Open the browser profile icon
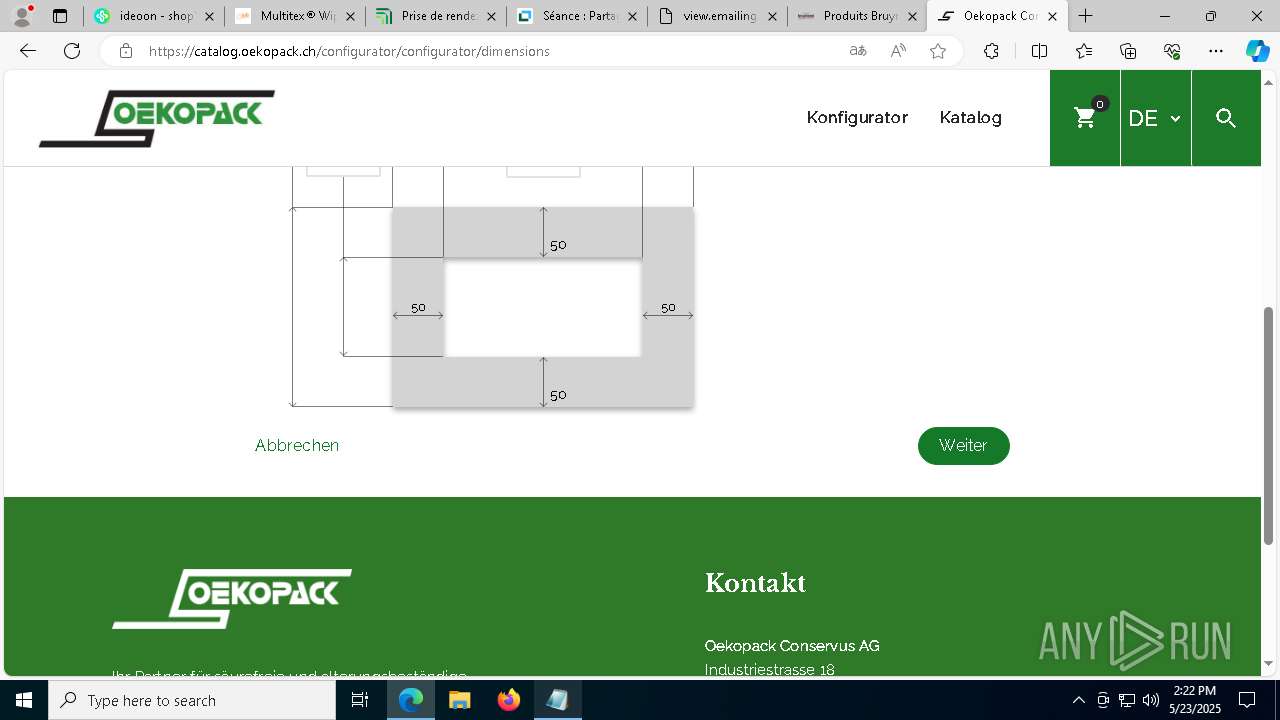 click(x=22, y=16)
